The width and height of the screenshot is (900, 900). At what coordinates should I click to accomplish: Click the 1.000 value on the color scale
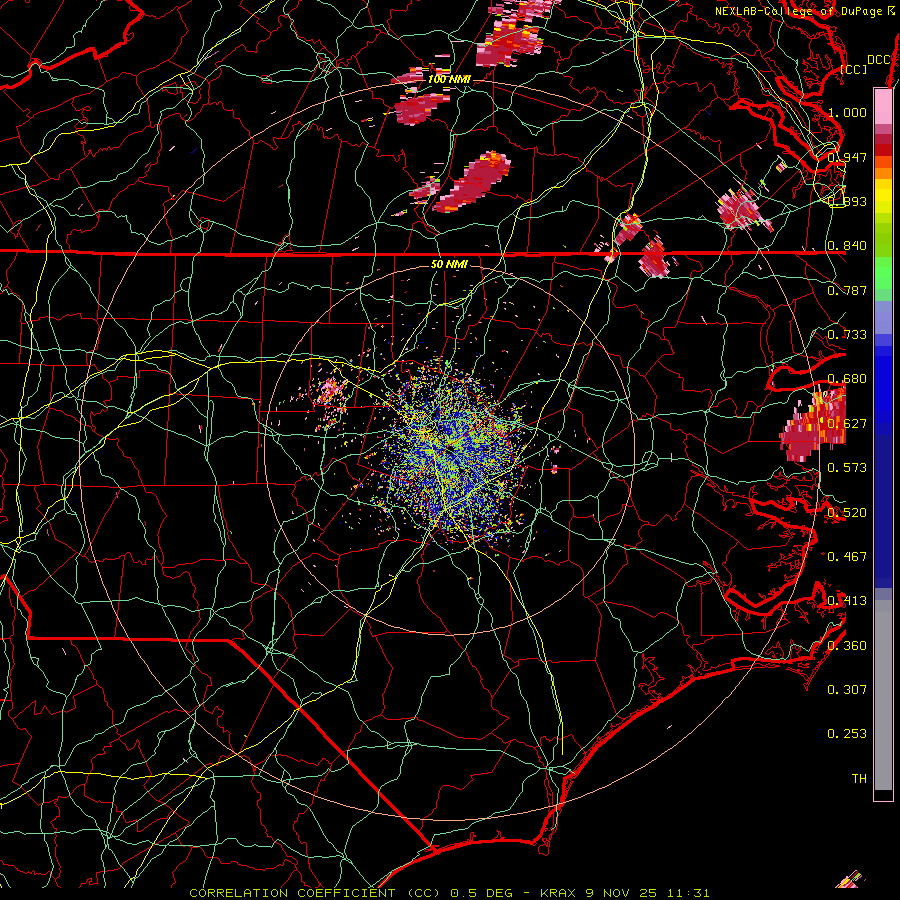(x=847, y=112)
